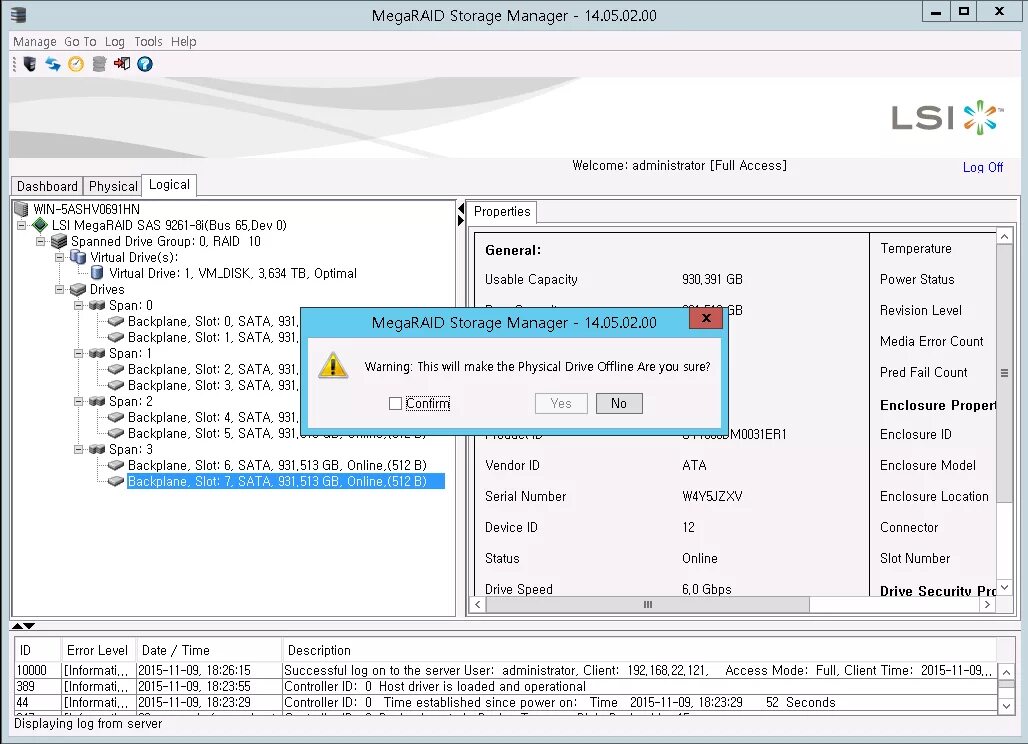This screenshot has height=744, width=1028.
Task: Select Backplane Slot: 6 drive row
Action: pyautogui.click(x=277, y=465)
